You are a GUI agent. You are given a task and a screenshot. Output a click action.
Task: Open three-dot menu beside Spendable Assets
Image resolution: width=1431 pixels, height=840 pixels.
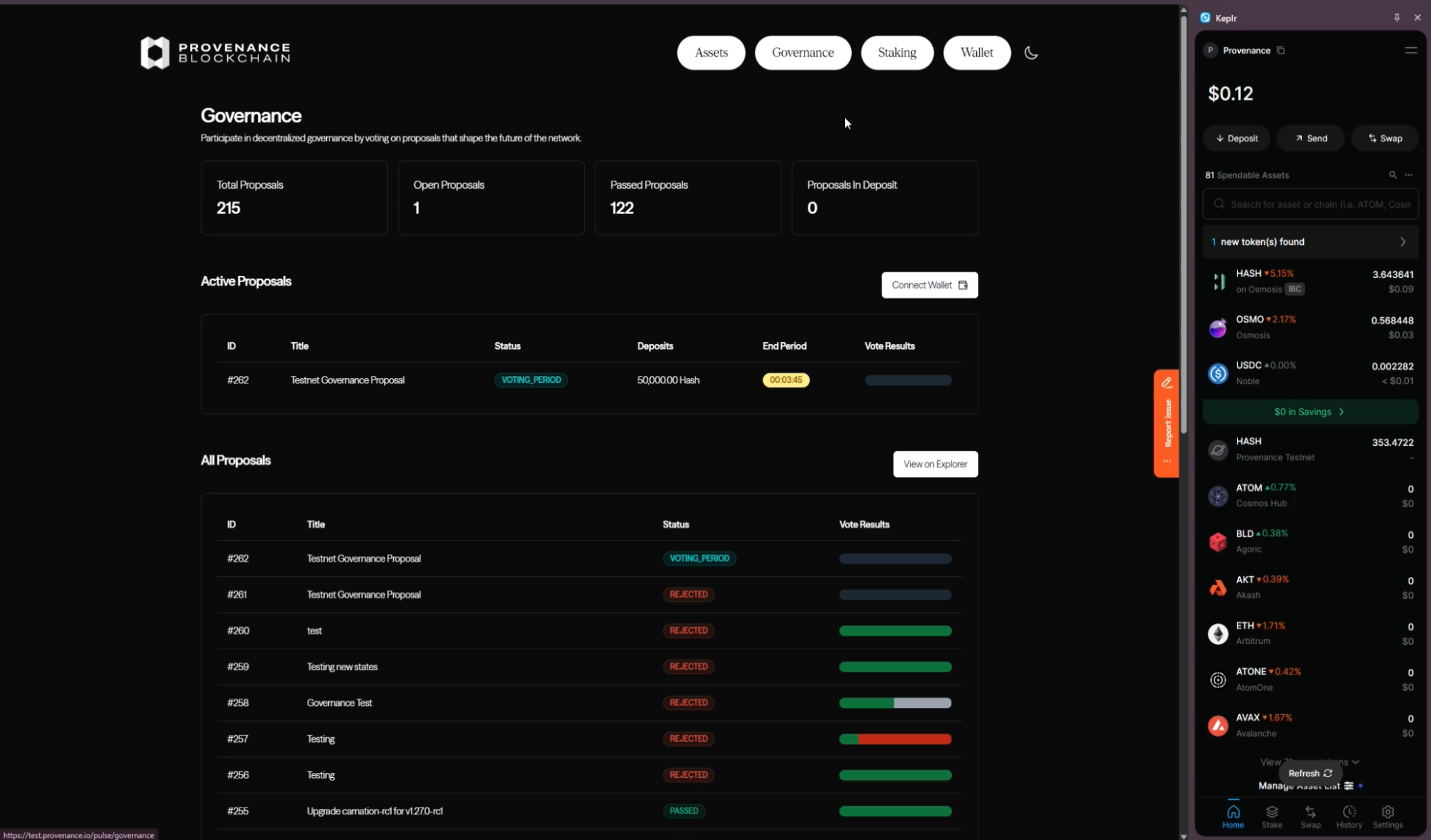pos(1409,175)
